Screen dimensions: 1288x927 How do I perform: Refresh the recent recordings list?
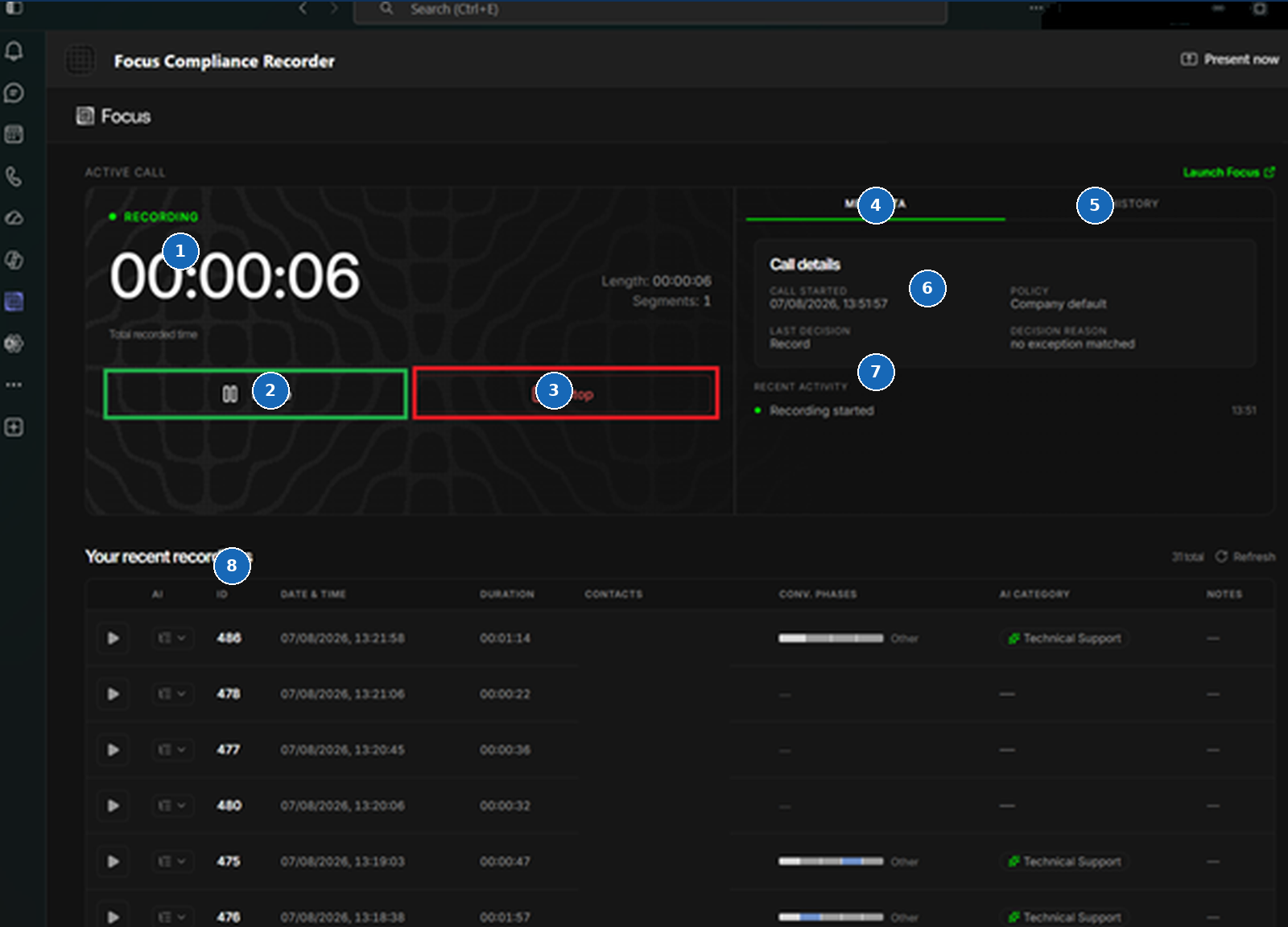pyautogui.click(x=1245, y=557)
